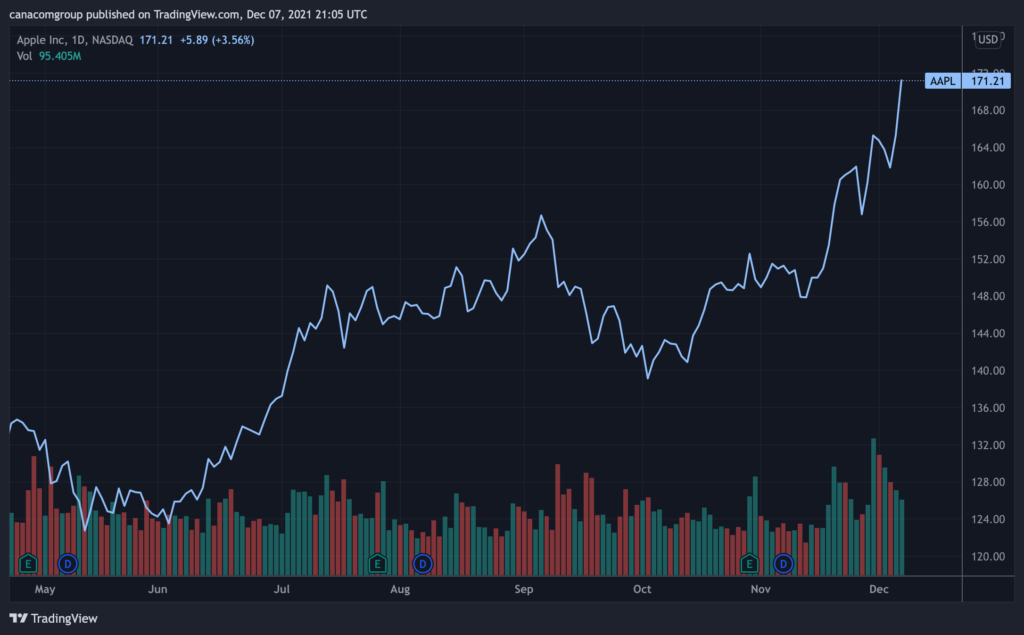Click the 95.405M volume value
The width and height of the screenshot is (1024, 635).
tap(60, 56)
